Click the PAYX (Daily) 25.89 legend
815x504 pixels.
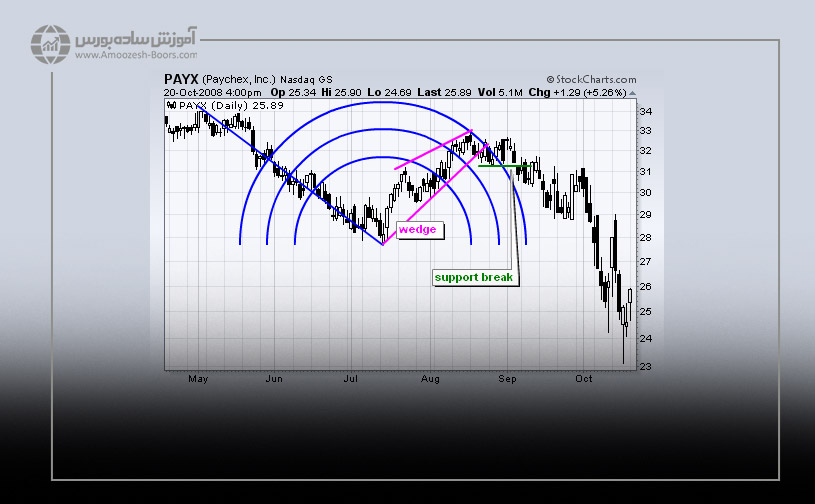click(218, 104)
